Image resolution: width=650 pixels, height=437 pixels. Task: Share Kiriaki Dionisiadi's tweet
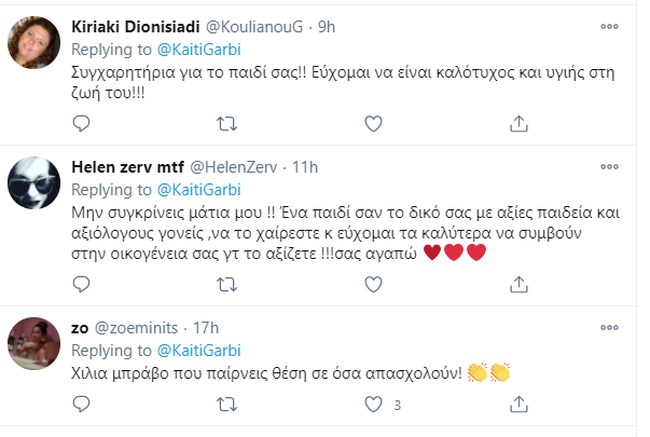518,124
